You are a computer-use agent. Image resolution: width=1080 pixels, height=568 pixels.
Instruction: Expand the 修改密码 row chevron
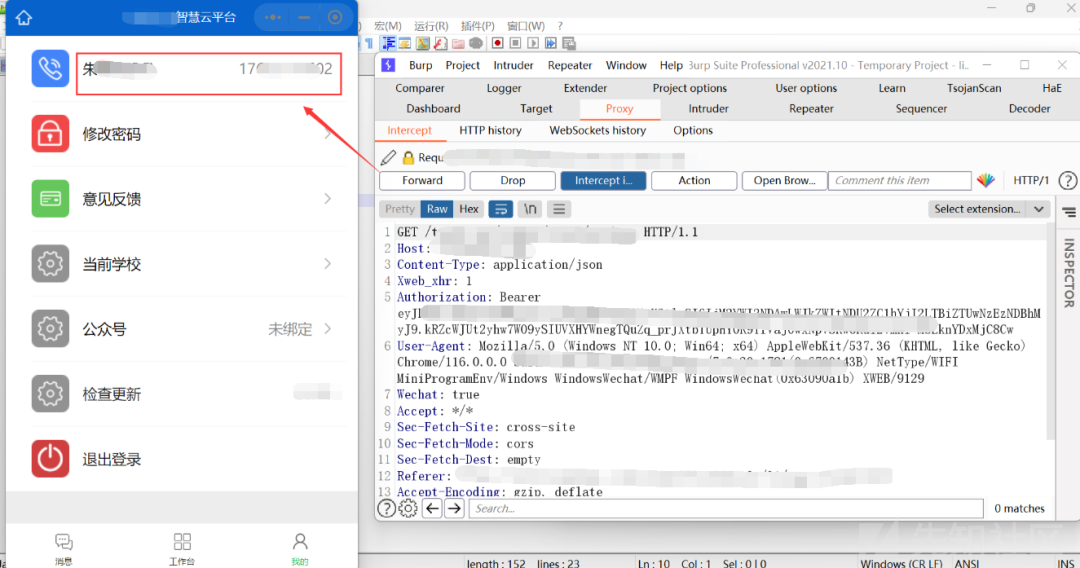328,134
